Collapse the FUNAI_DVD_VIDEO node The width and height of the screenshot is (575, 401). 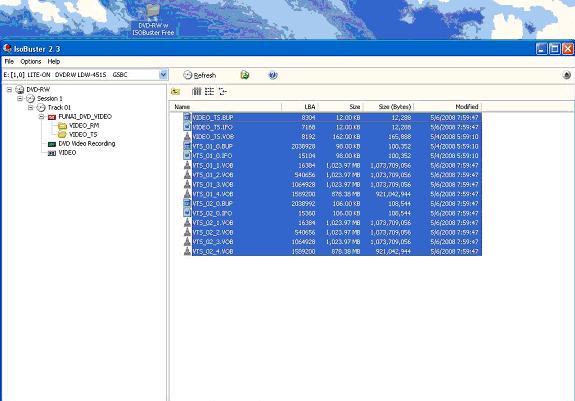click(41, 117)
